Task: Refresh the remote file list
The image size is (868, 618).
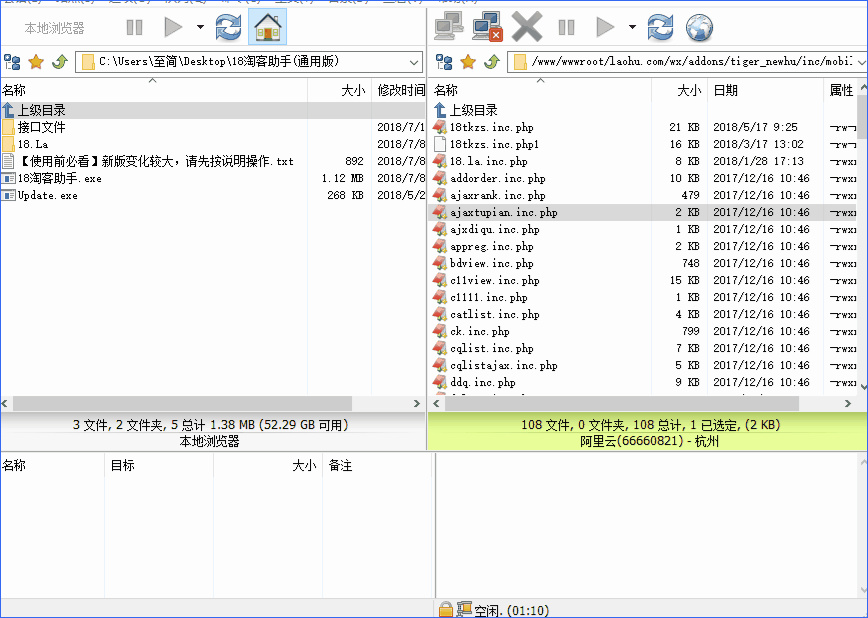Action: point(660,27)
